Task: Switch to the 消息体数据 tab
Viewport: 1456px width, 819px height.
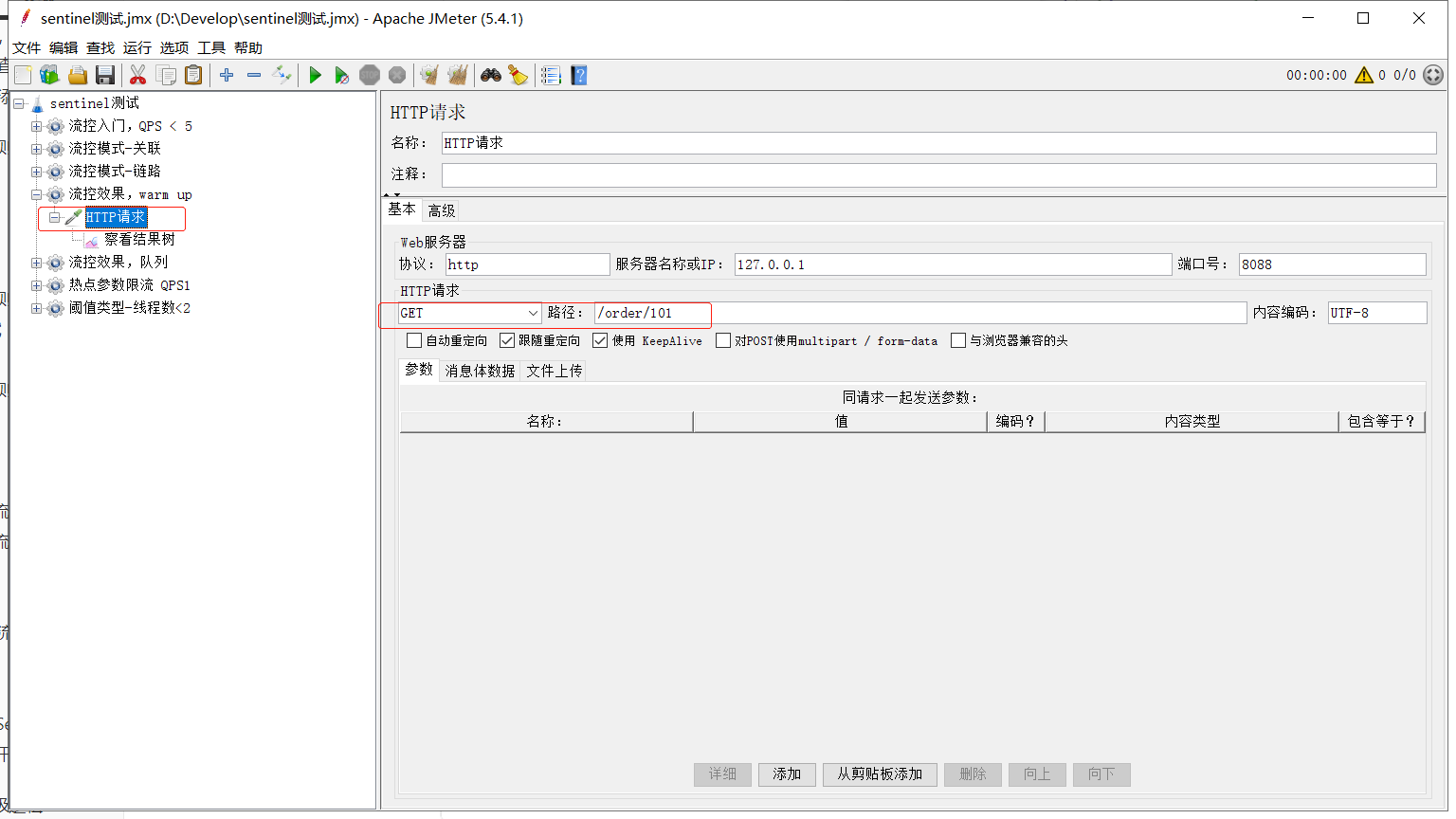Action: pyautogui.click(x=480, y=371)
